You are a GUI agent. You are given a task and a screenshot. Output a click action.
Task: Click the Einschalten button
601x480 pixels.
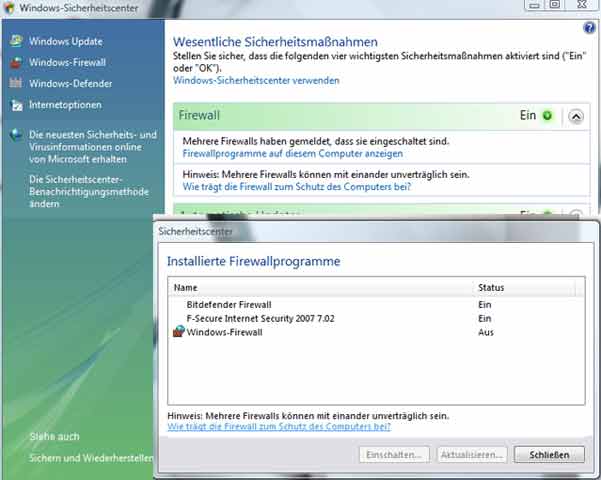coord(394,455)
